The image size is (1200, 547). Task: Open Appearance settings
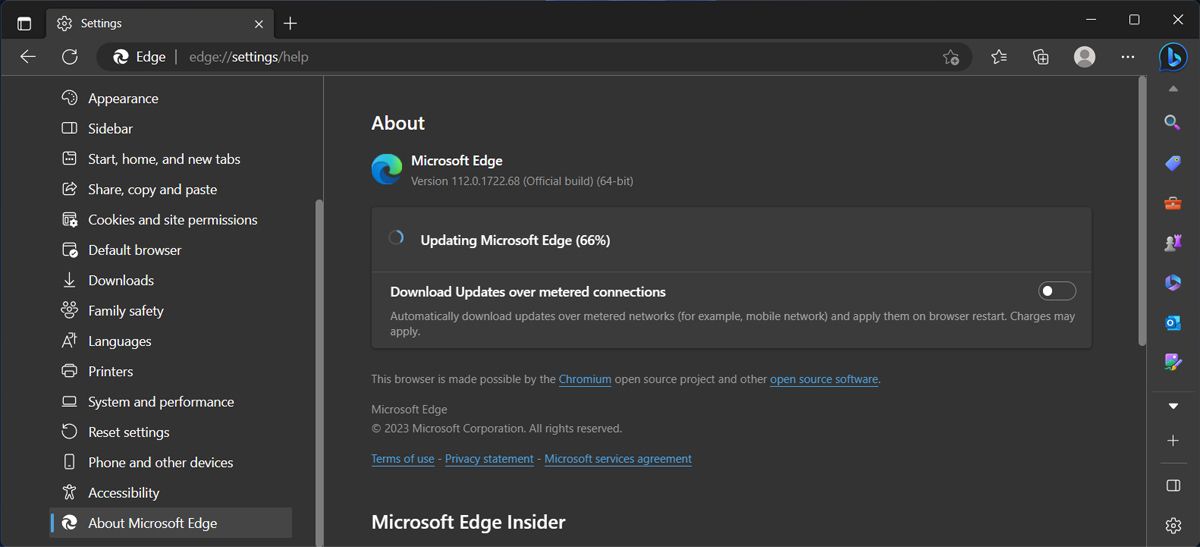(171, 98)
